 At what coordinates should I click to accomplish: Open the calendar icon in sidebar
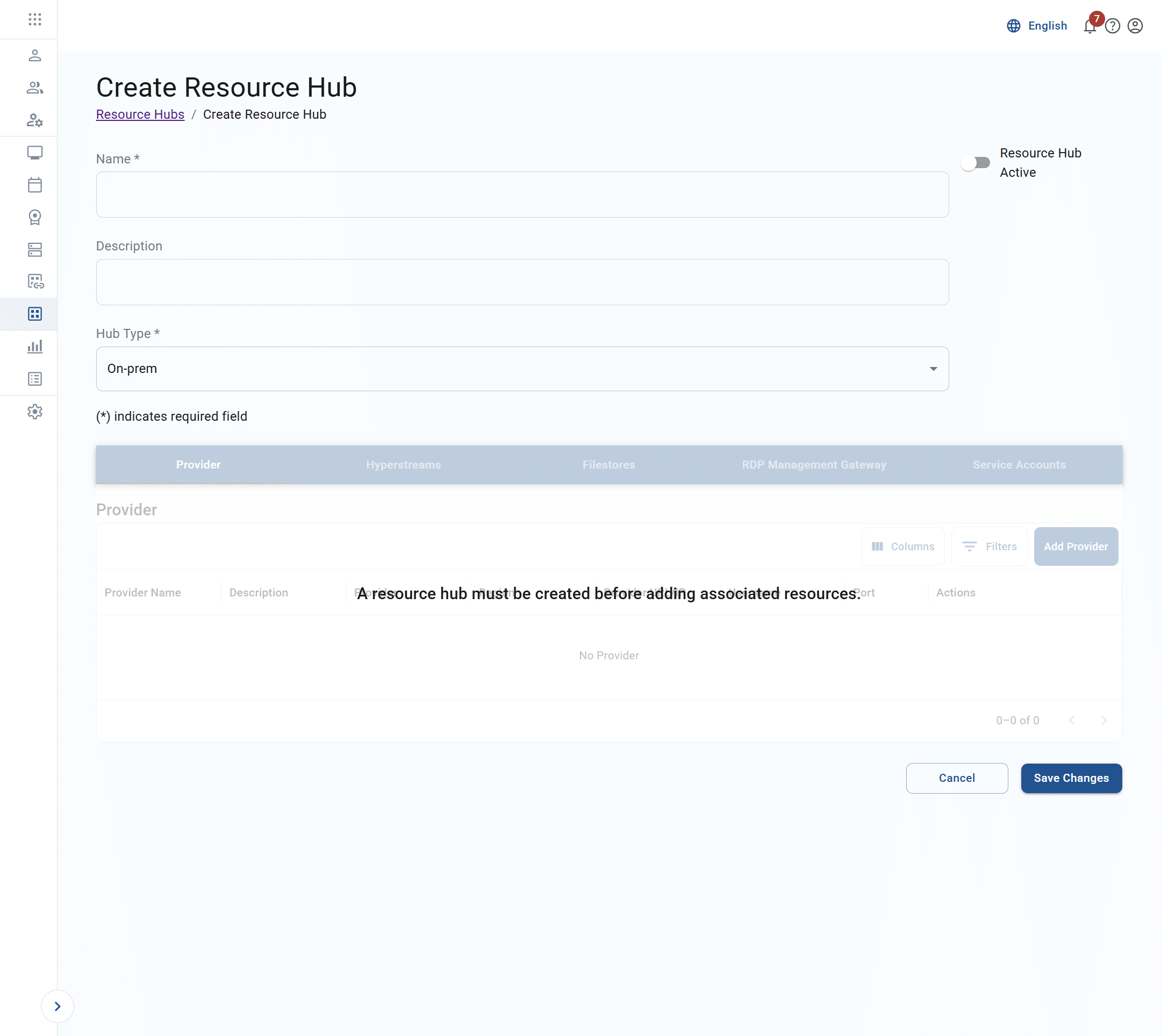35,185
